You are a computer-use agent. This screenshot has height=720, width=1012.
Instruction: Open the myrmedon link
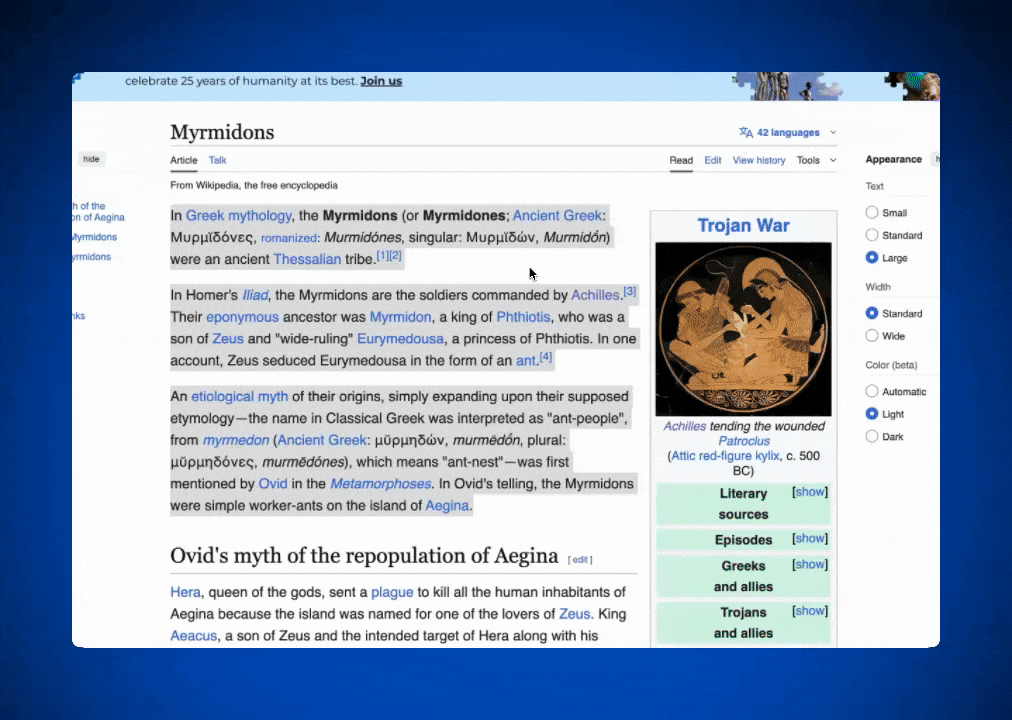pos(236,440)
